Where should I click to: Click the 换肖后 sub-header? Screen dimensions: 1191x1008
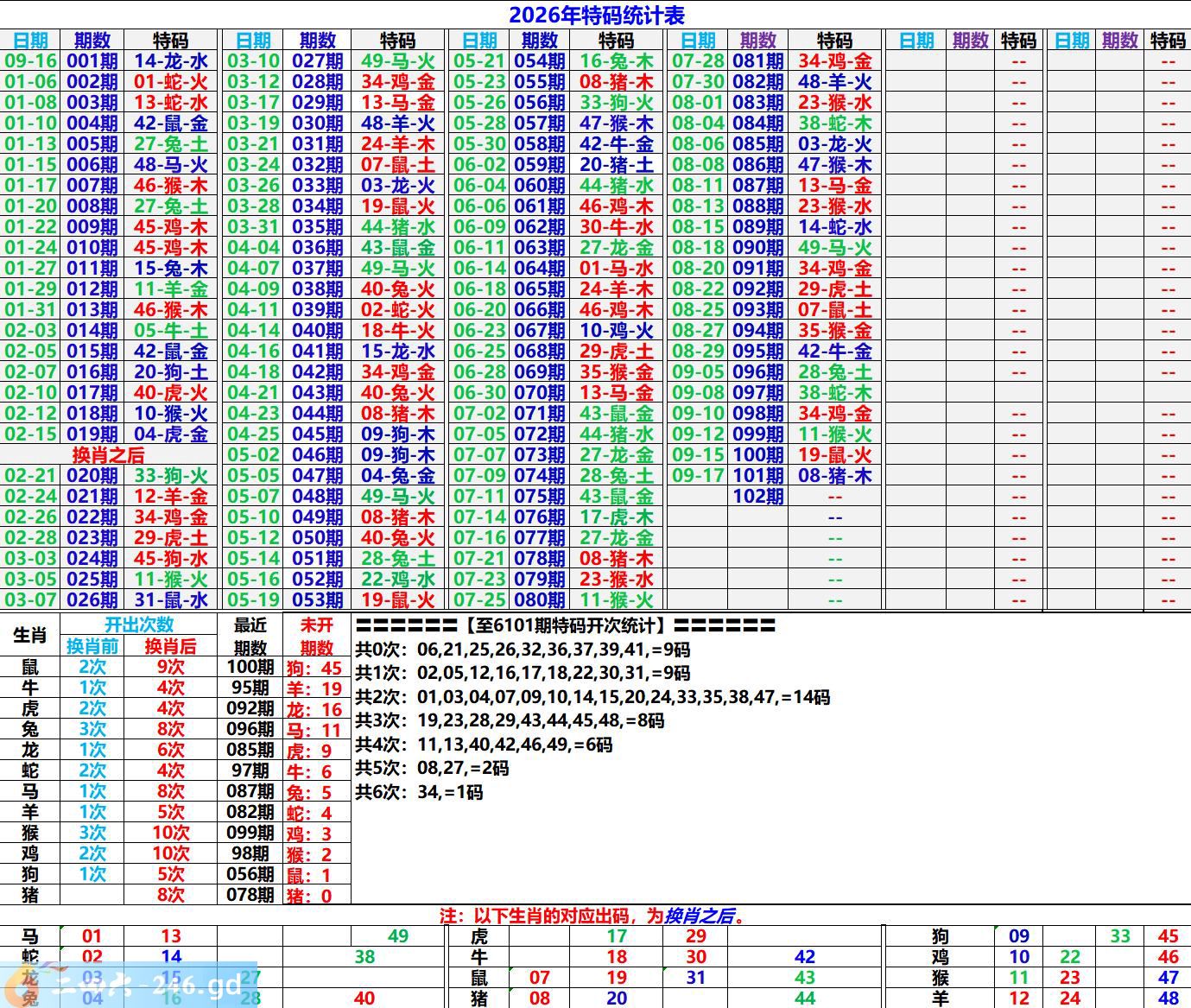170,646
